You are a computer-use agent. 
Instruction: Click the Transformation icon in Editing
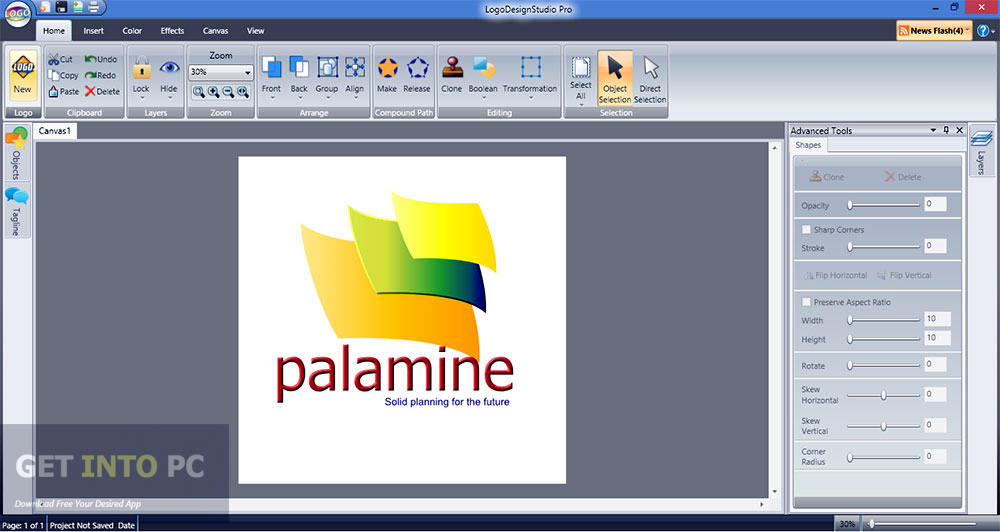click(531, 67)
